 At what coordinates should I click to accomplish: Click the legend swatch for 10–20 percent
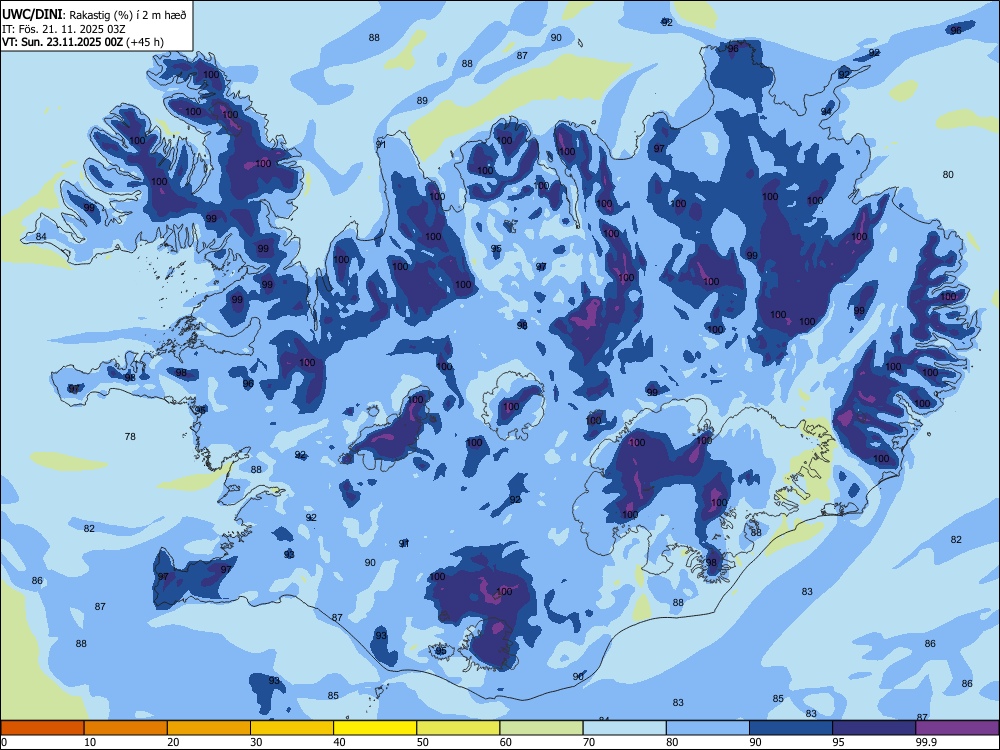click(x=126, y=728)
